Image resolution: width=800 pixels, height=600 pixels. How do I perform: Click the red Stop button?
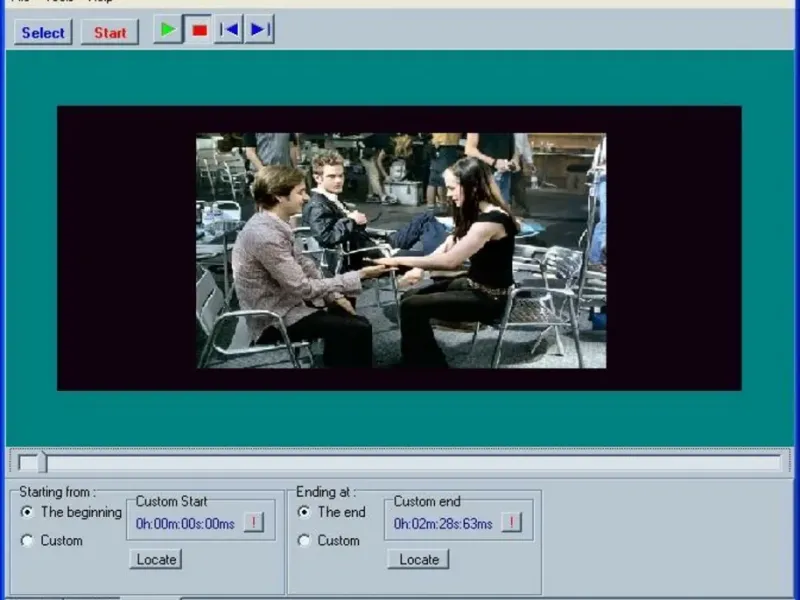click(199, 30)
